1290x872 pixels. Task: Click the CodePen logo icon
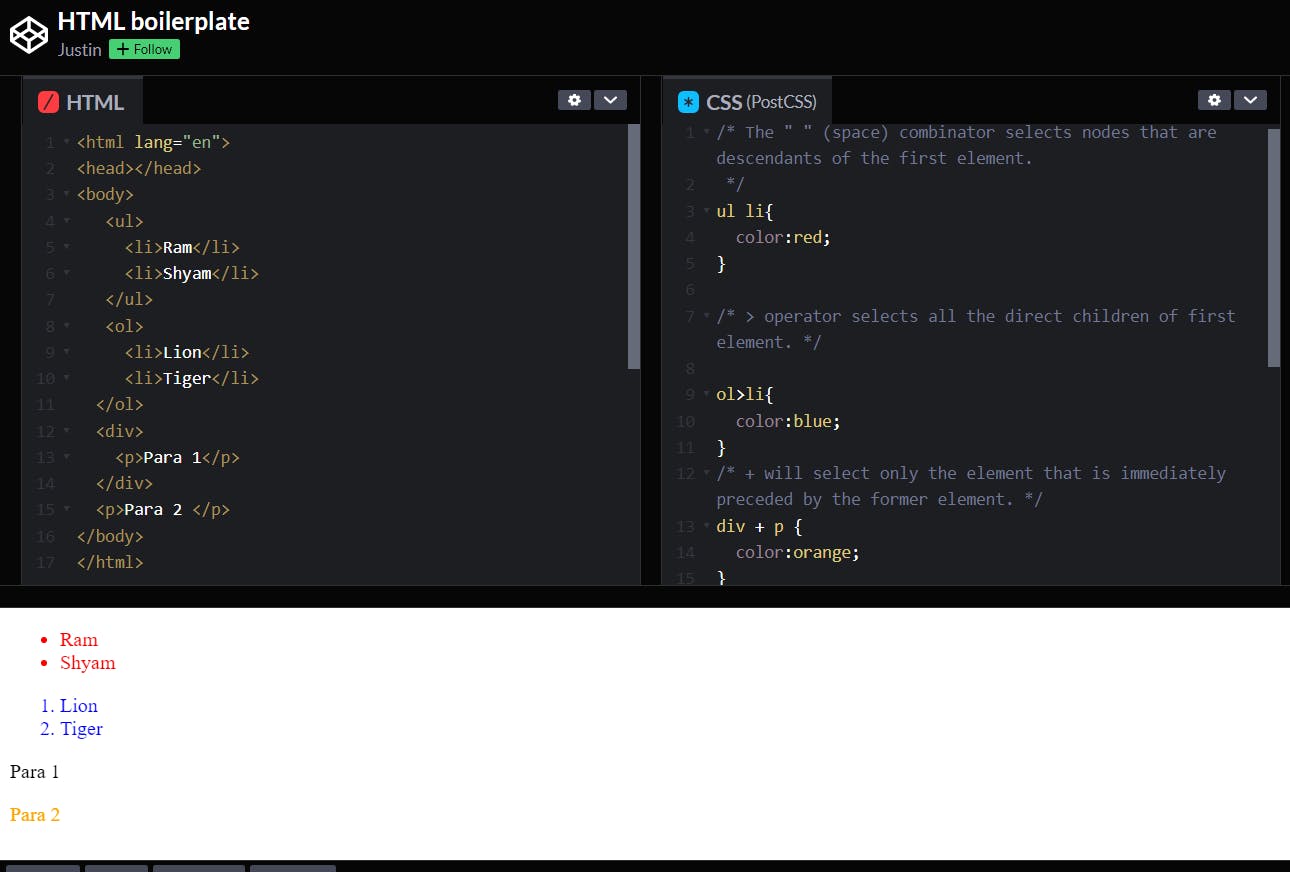coord(29,35)
